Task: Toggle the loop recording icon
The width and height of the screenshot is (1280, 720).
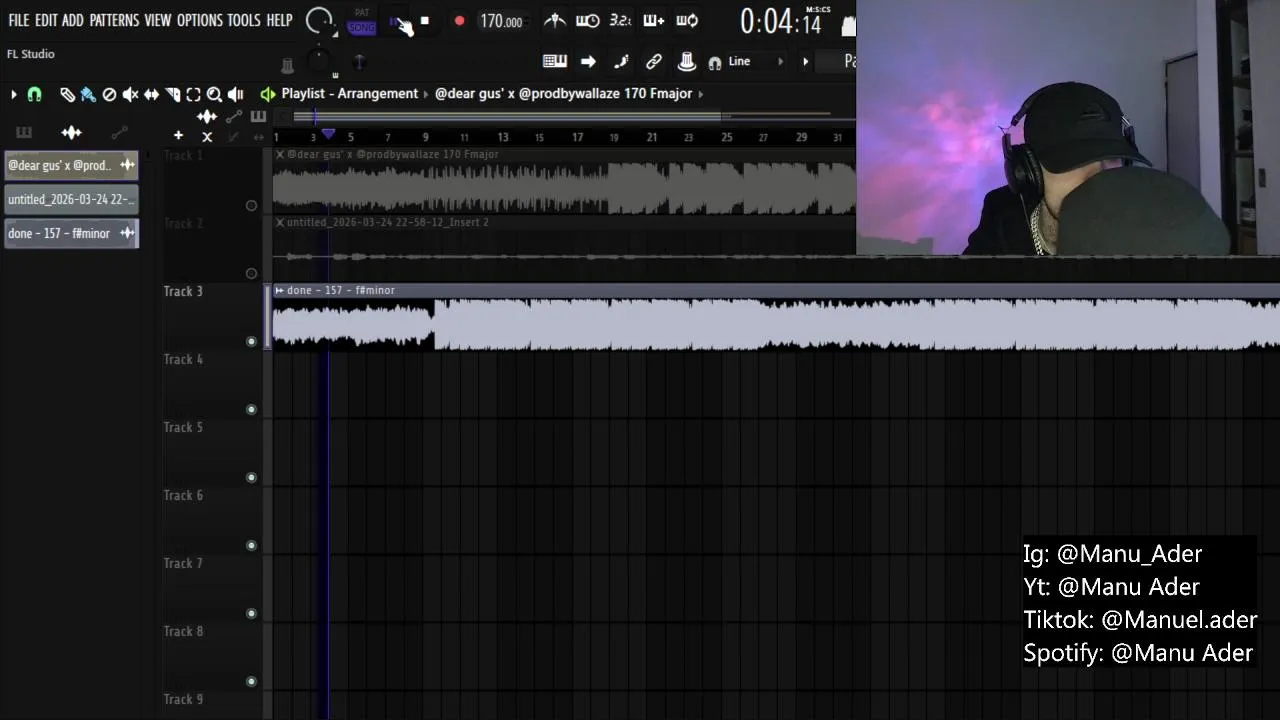Action: point(687,20)
